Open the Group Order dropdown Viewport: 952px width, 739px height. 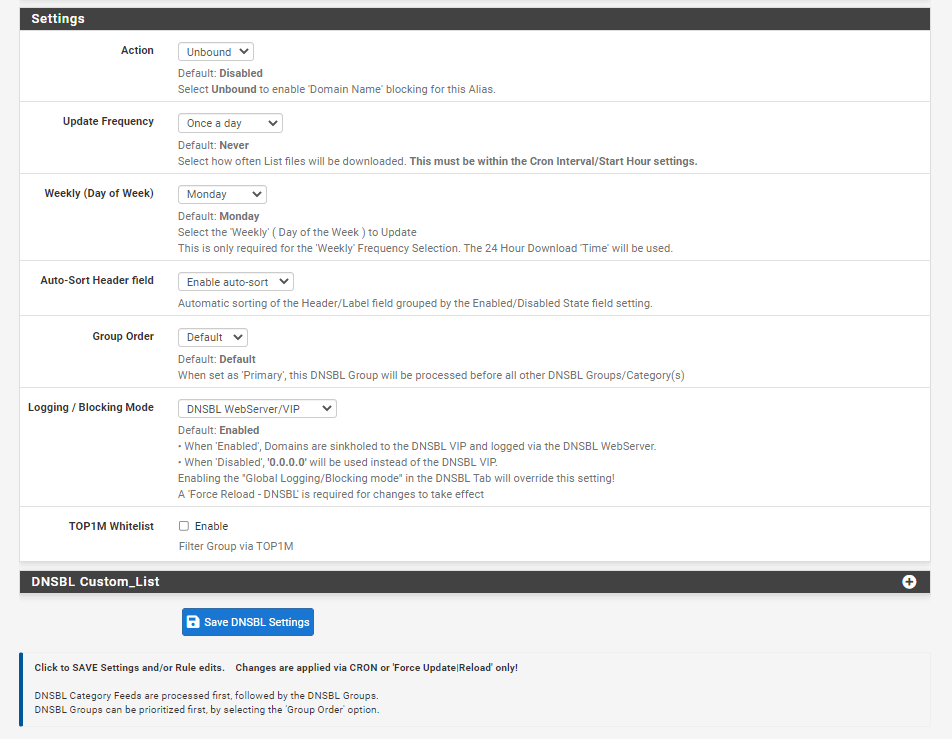point(212,337)
